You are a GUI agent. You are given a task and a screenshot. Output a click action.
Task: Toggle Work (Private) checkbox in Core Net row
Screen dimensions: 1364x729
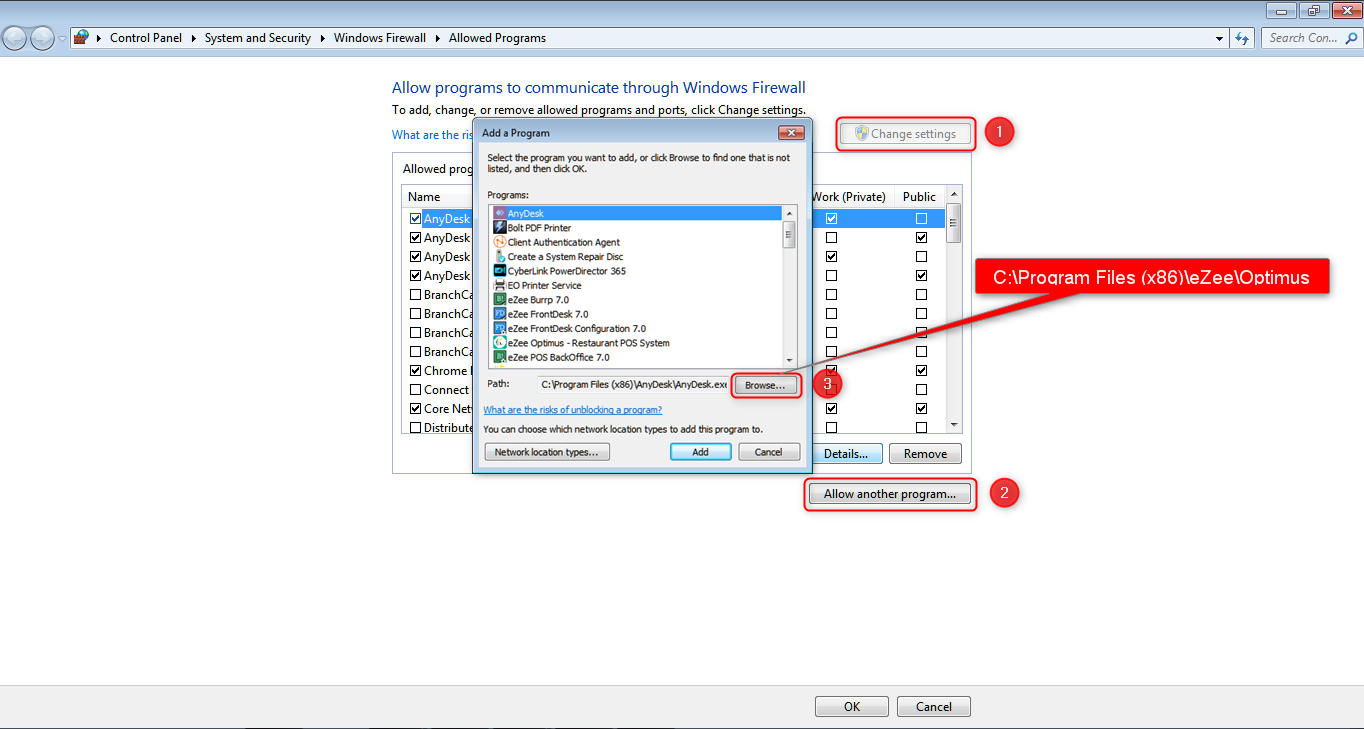pos(831,409)
